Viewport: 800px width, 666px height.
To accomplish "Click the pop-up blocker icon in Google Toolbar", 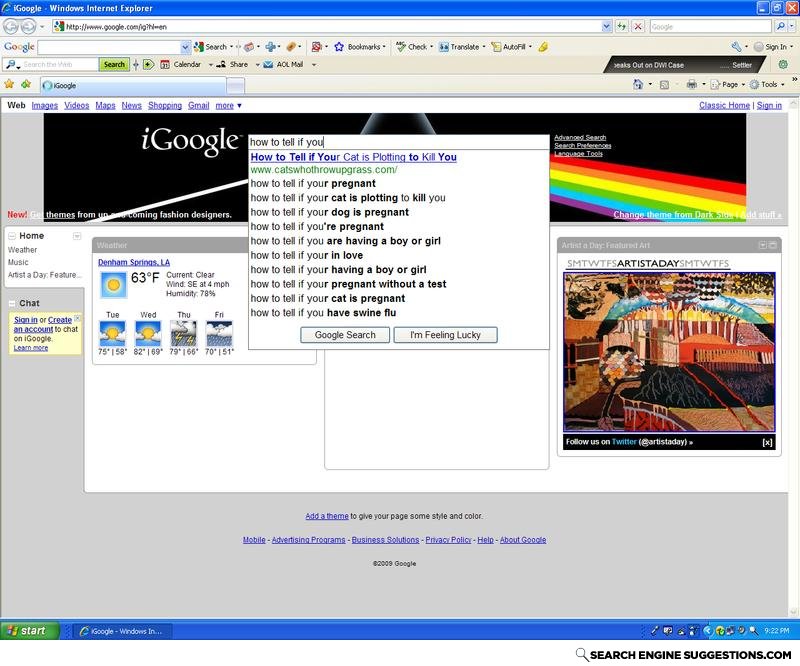I will pos(317,47).
